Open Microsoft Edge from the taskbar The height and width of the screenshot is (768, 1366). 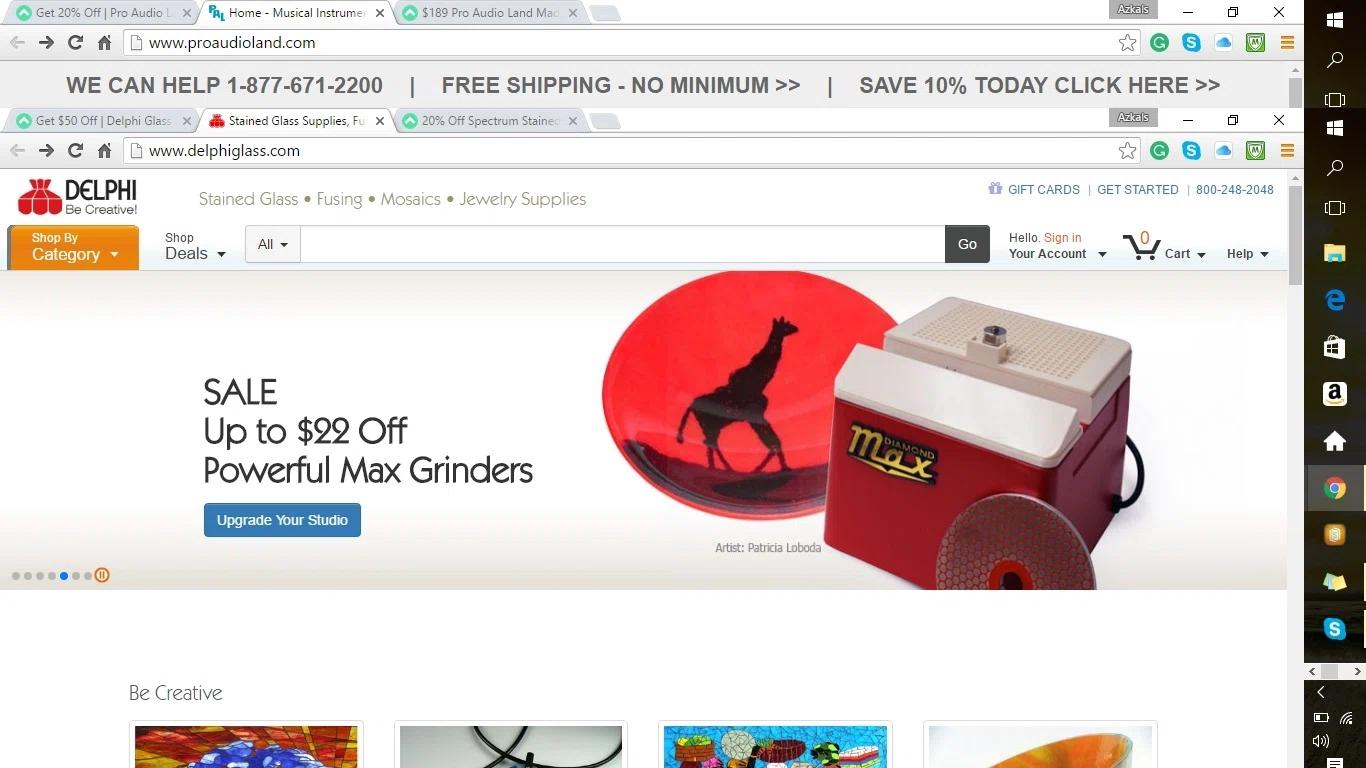1334,299
